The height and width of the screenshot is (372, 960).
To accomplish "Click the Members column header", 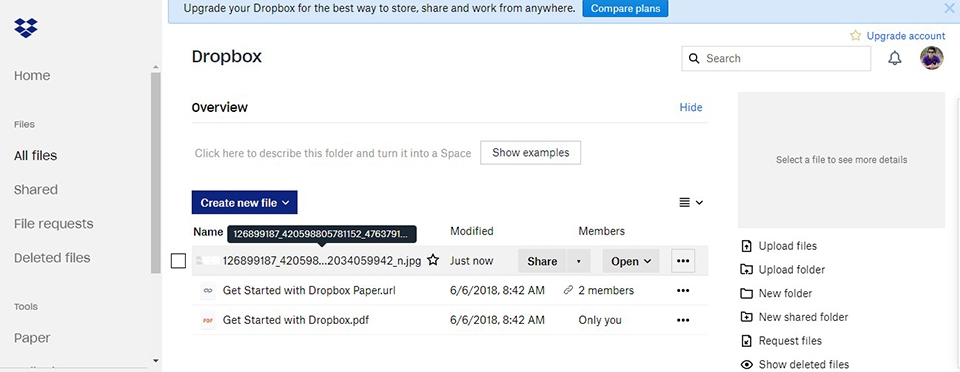I will coord(601,231).
